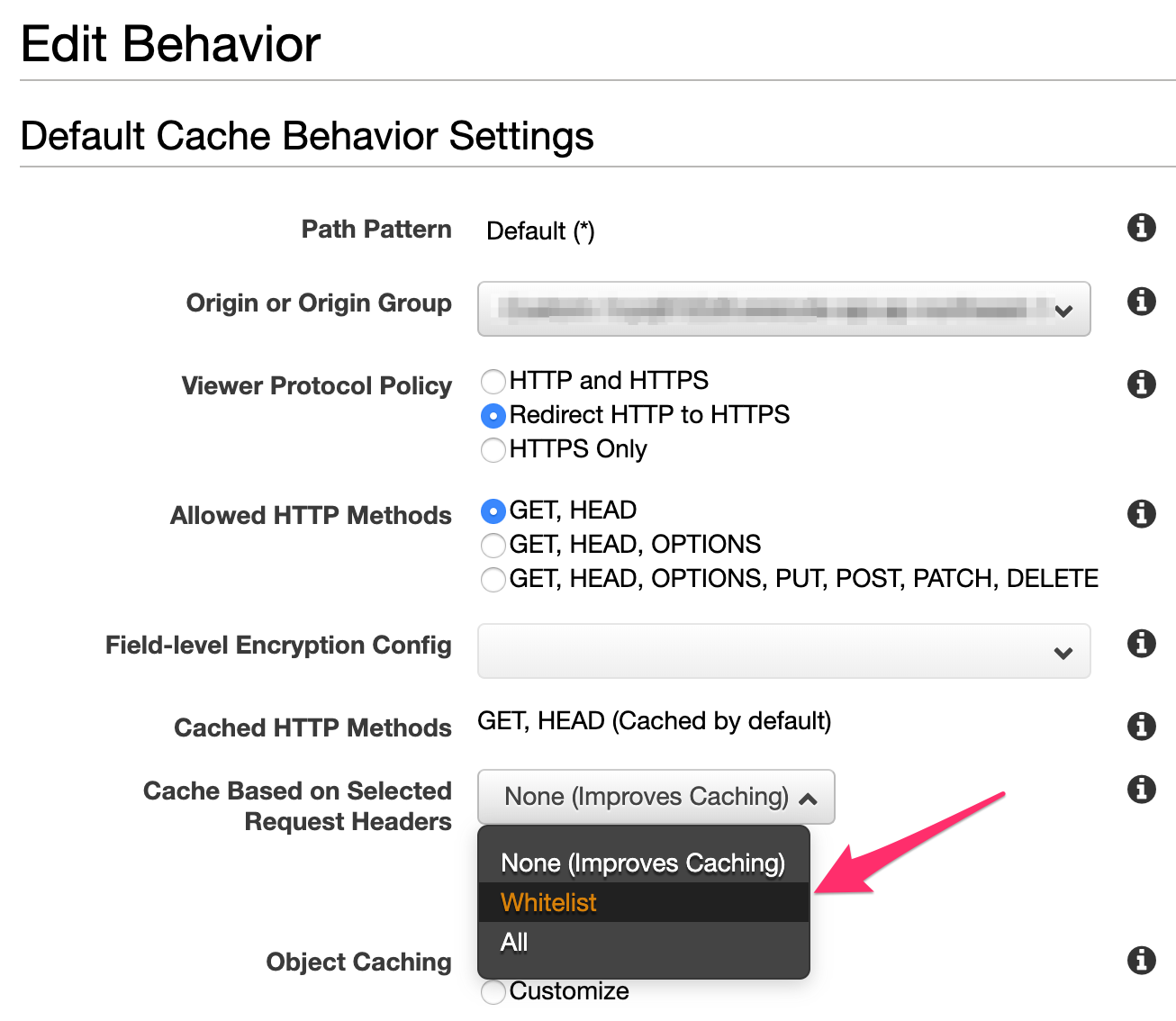
Task: Open the Field-level Encryption Config info icon
Action: point(1141,644)
